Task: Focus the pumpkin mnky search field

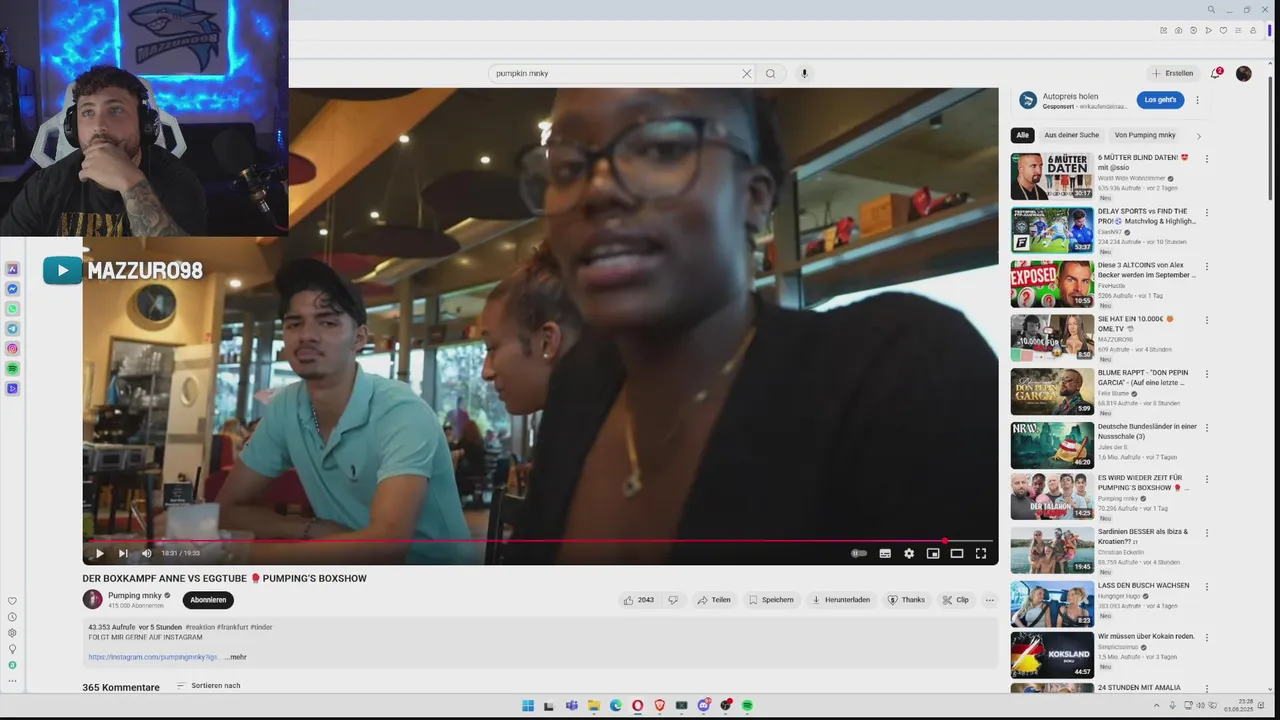Action: coord(615,73)
